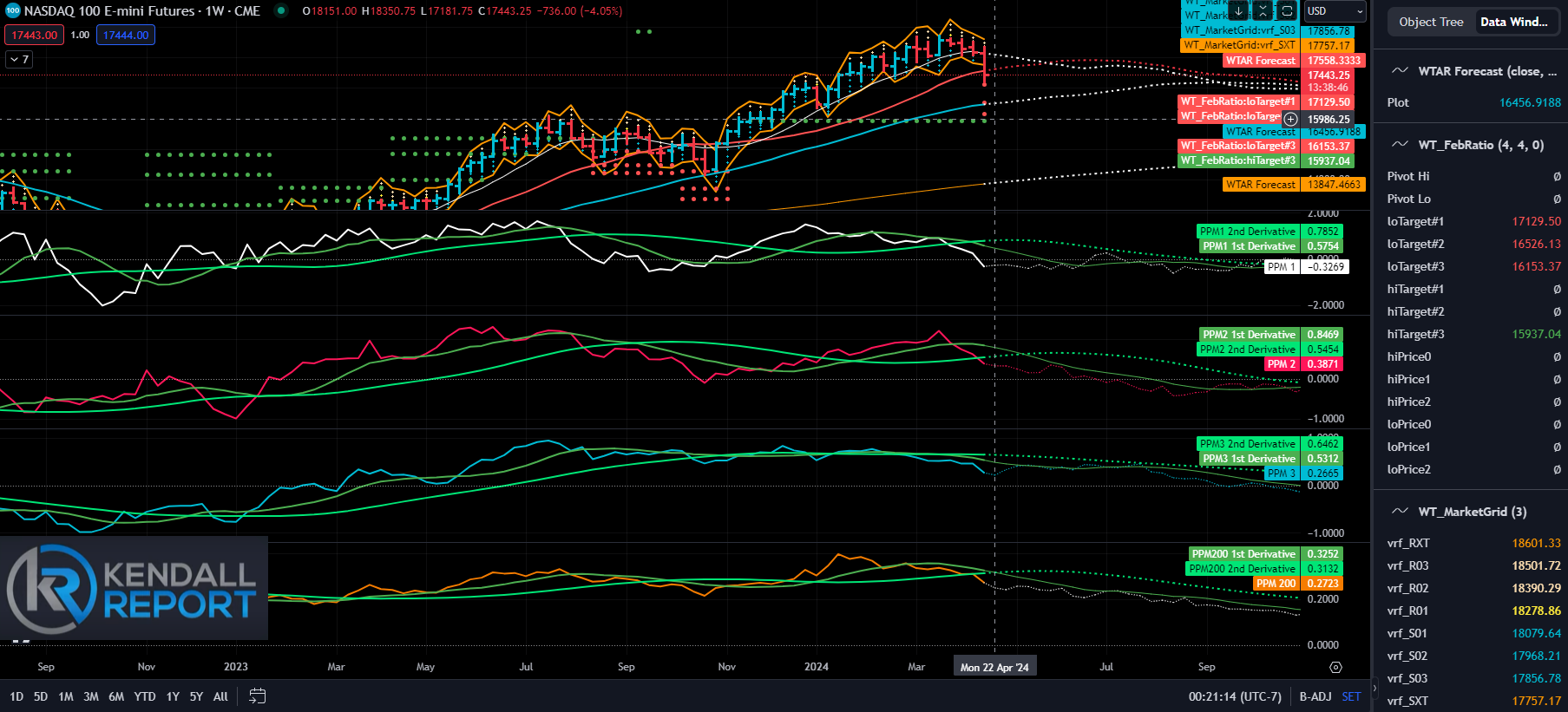The image size is (1568, 712).
Task: Toggle the B-ADJ back-adjustment option
Action: [x=1315, y=696]
